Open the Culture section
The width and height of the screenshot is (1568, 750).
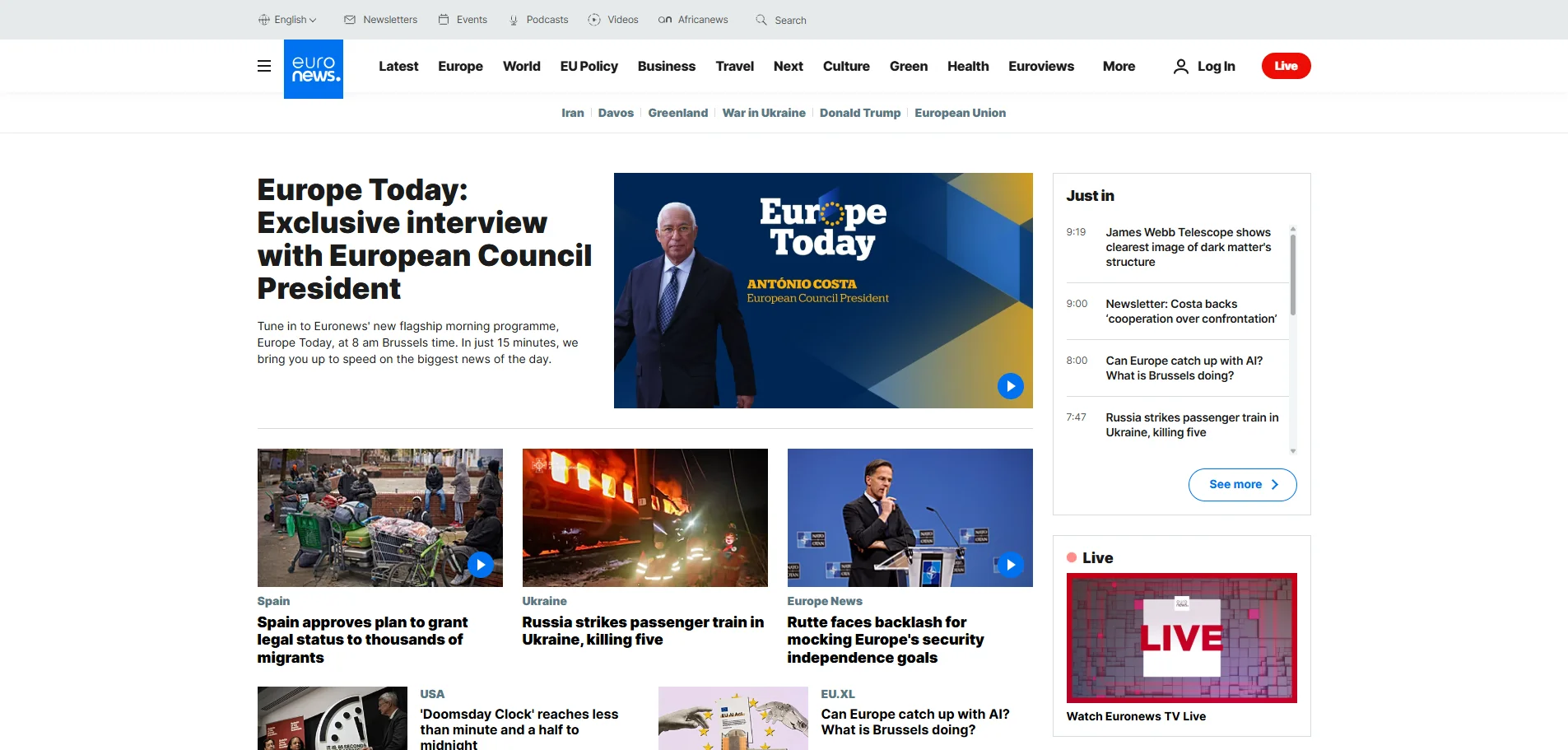point(846,66)
